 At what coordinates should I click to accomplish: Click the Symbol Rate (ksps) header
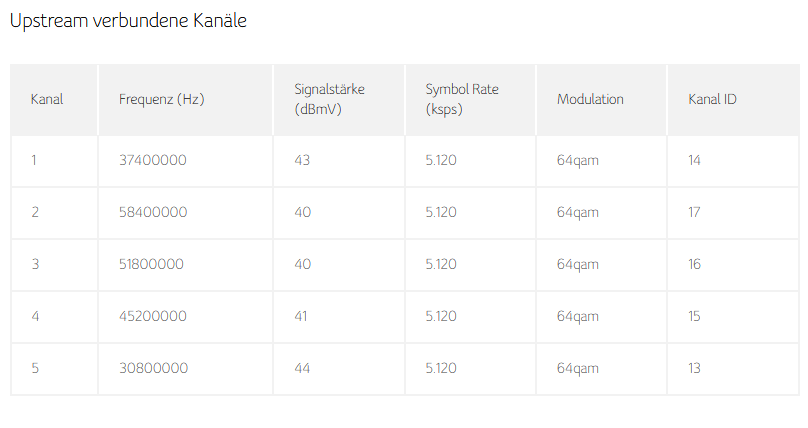(x=462, y=99)
